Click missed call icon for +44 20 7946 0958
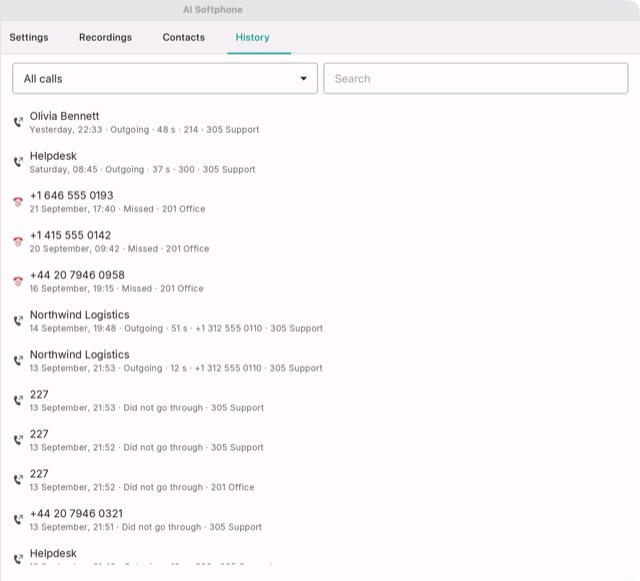This screenshot has height=581, width=640. (18, 281)
